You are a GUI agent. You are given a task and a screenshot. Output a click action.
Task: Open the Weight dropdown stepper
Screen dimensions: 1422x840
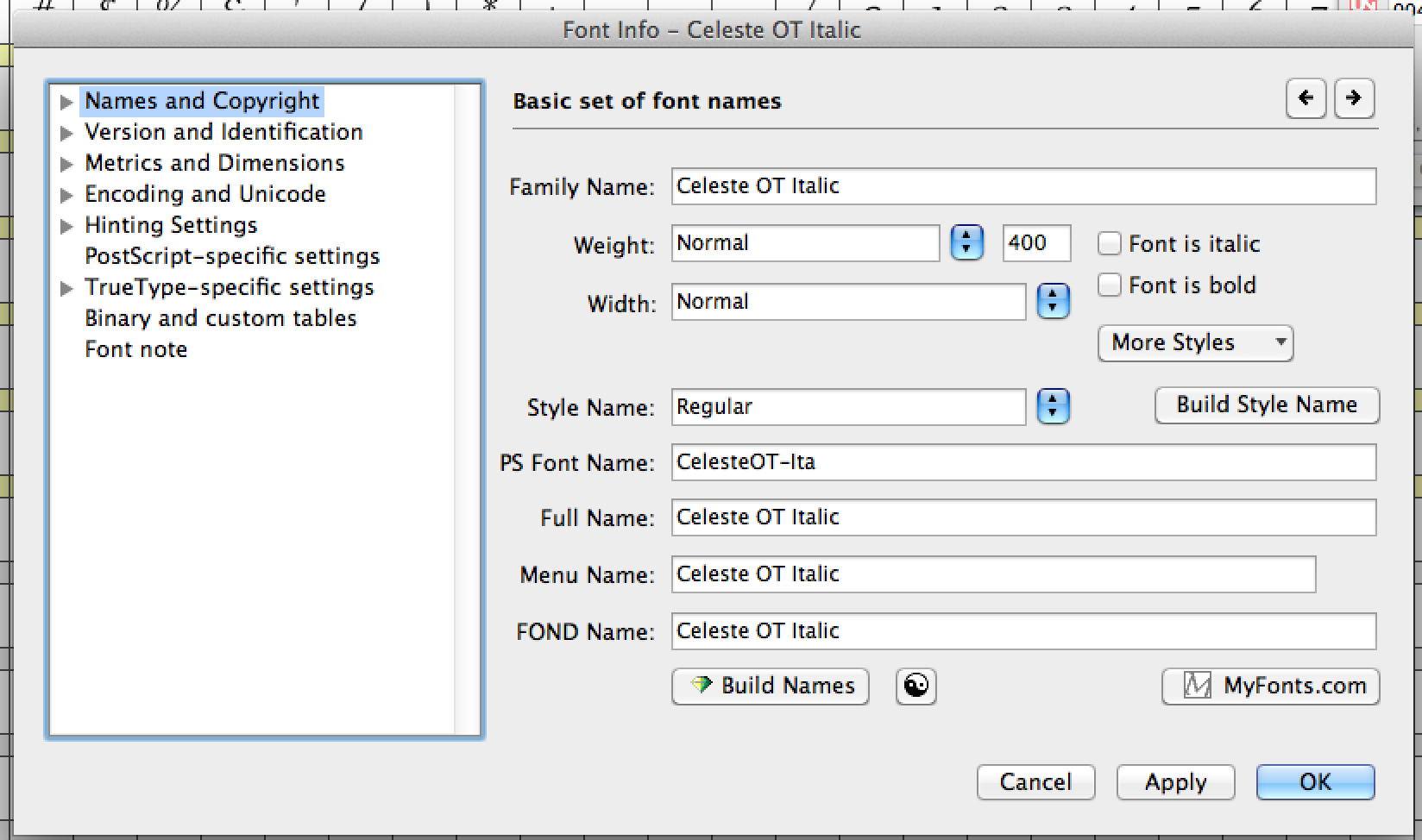click(966, 243)
